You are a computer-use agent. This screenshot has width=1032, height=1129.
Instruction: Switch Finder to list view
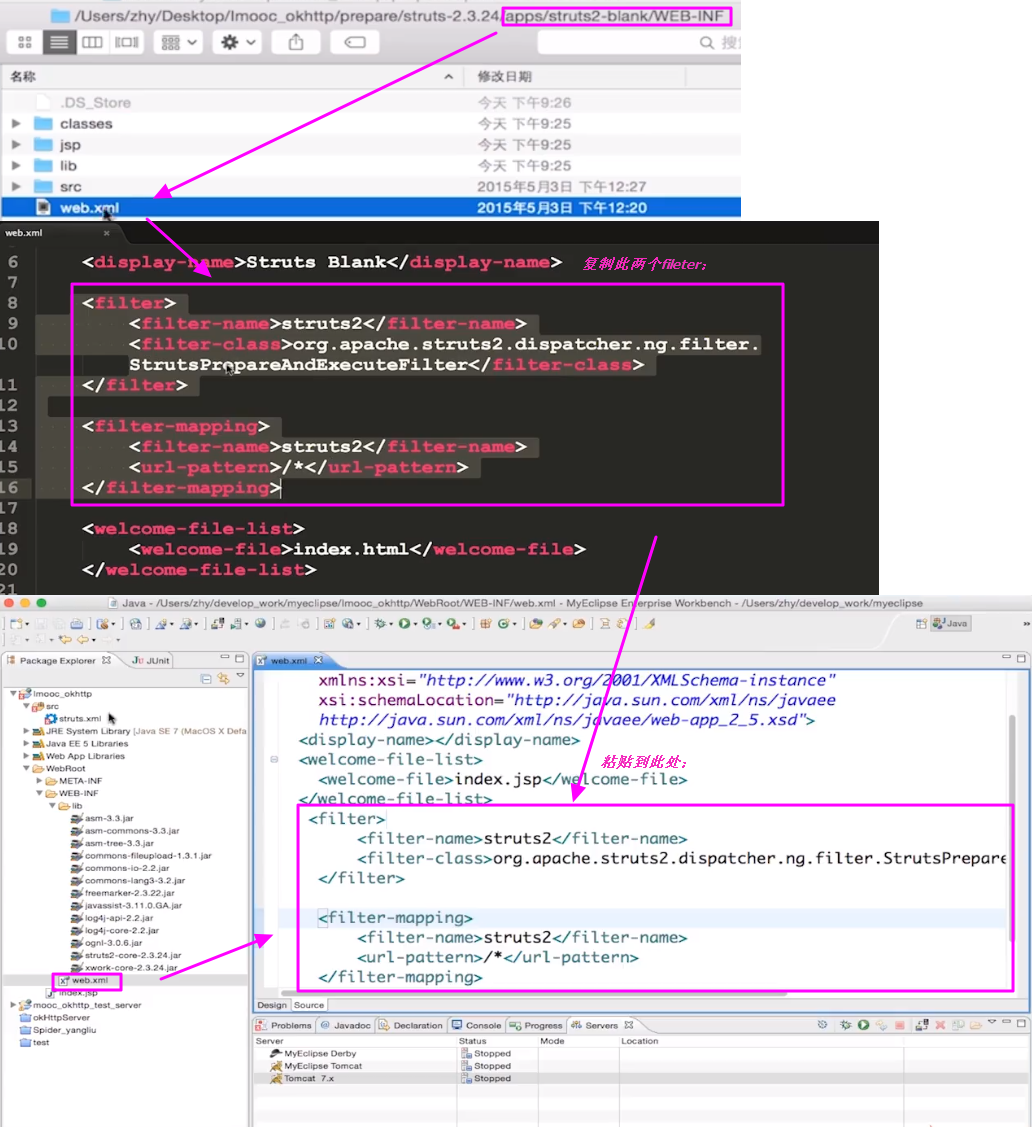(x=59, y=42)
